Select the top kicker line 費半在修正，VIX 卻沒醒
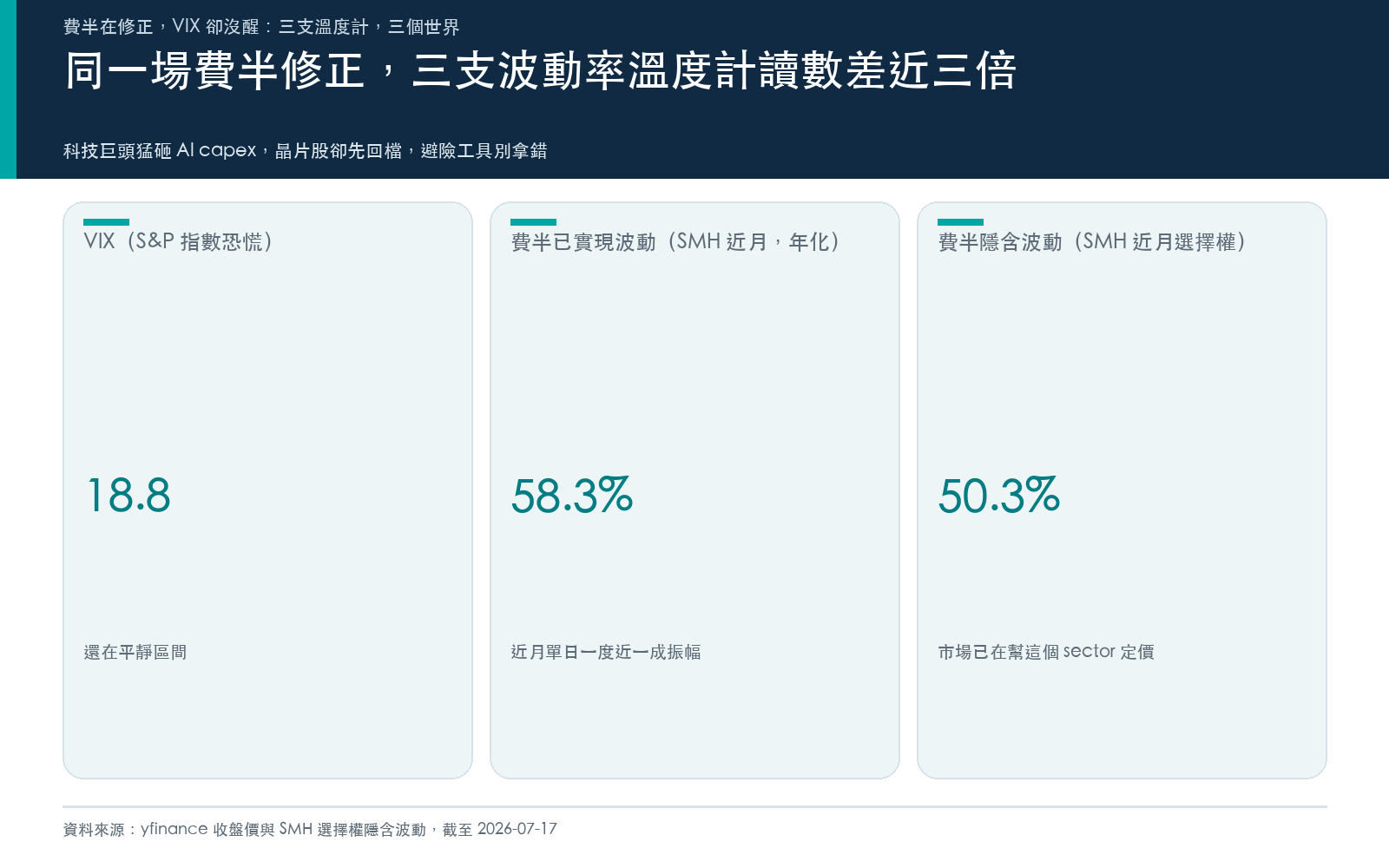The height and width of the screenshot is (868, 1389). point(261,27)
